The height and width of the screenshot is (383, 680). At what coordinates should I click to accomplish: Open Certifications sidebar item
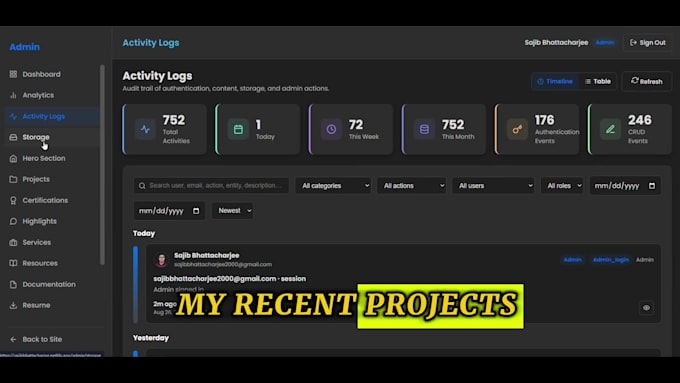45,200
